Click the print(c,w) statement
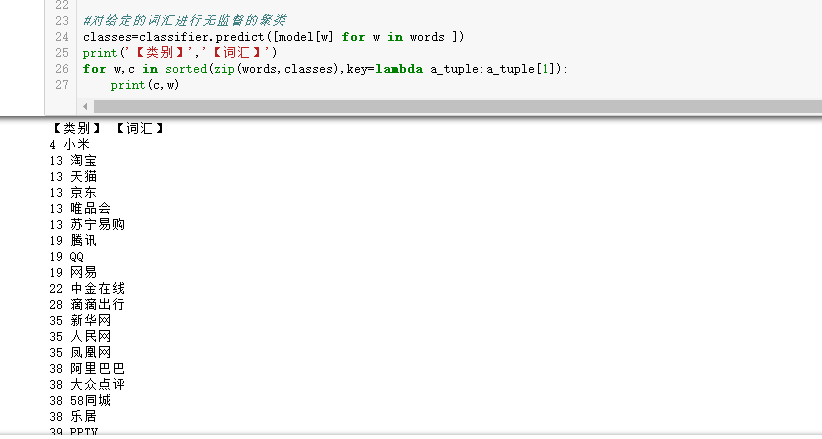This screenshot has height=439, width=822. click(x=144, y=85)
